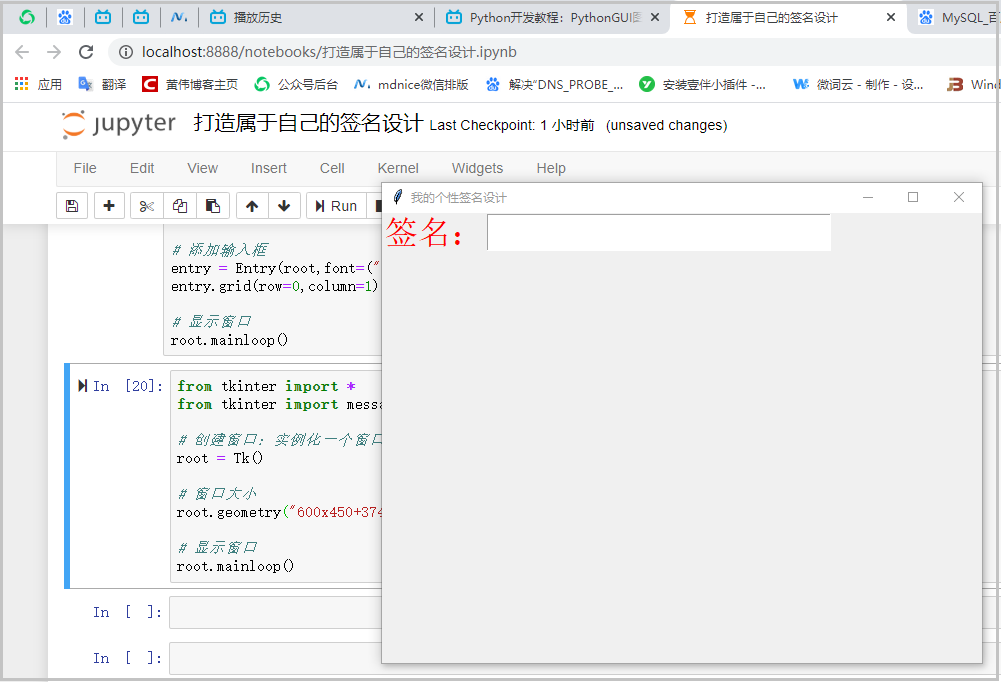The height and width of the screenshot is (682, 1001).
Task: Paste cells using the paste icon
Action: coord(213,205)
